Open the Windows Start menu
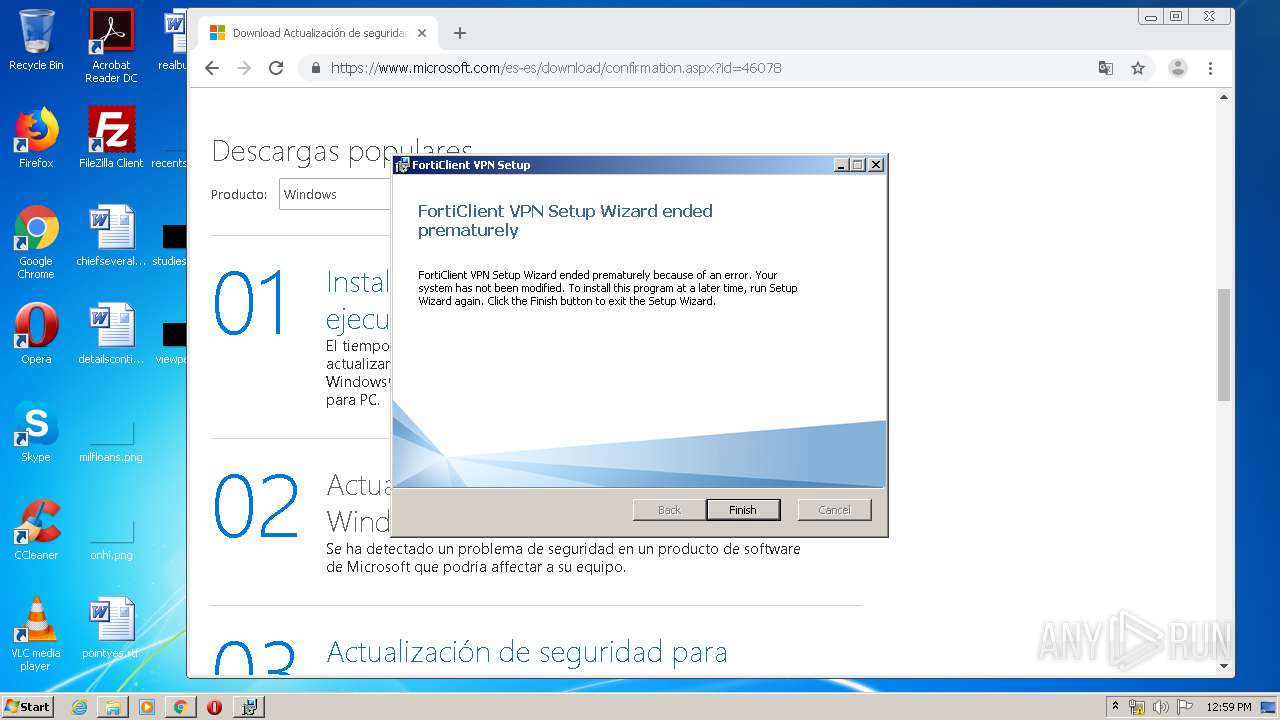Image resolution: width=1280 pixels, height=720 pixels. coord(28,706)
